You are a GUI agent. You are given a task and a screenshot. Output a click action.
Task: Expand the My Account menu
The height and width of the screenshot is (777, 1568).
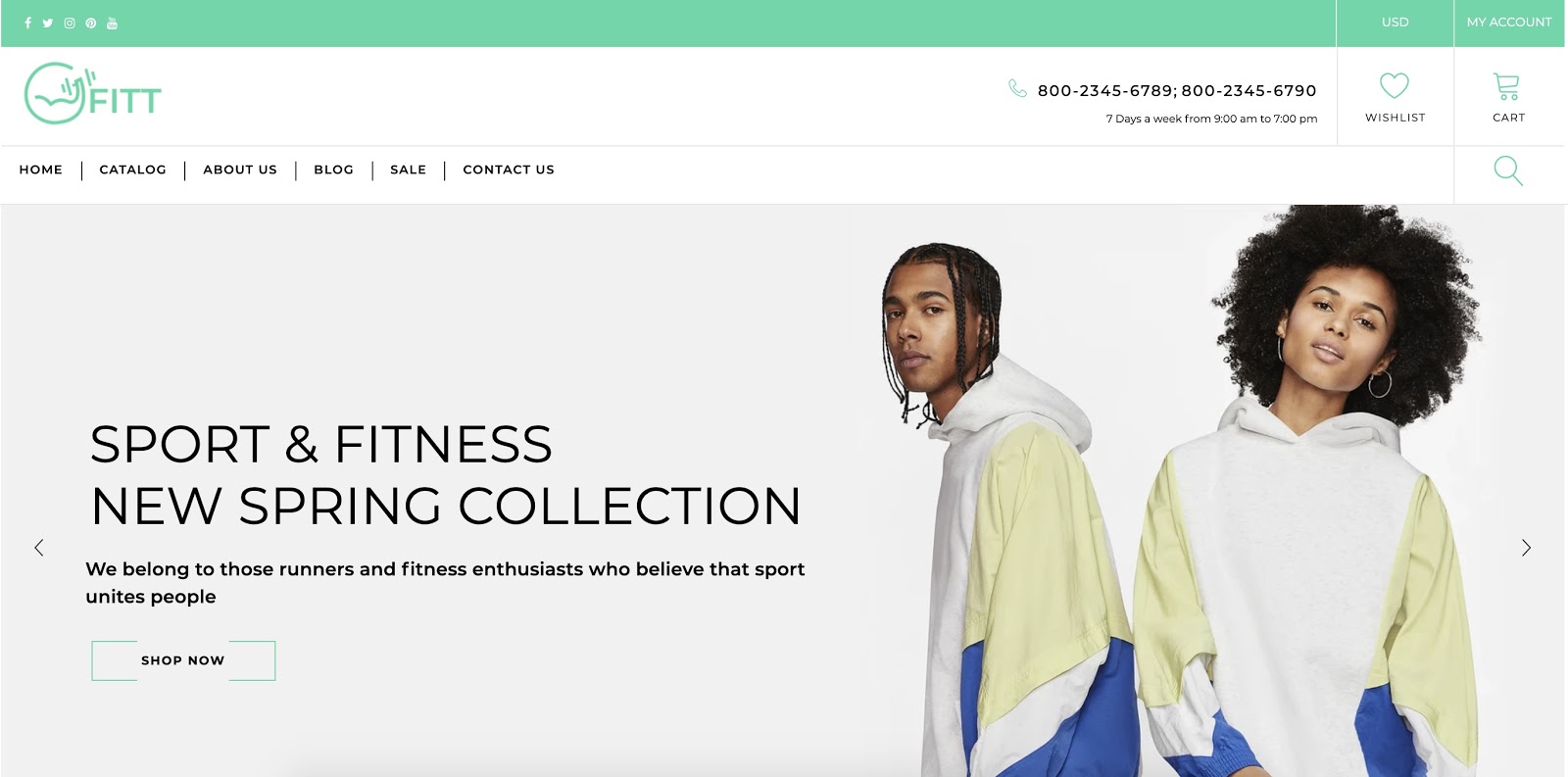1509,22
